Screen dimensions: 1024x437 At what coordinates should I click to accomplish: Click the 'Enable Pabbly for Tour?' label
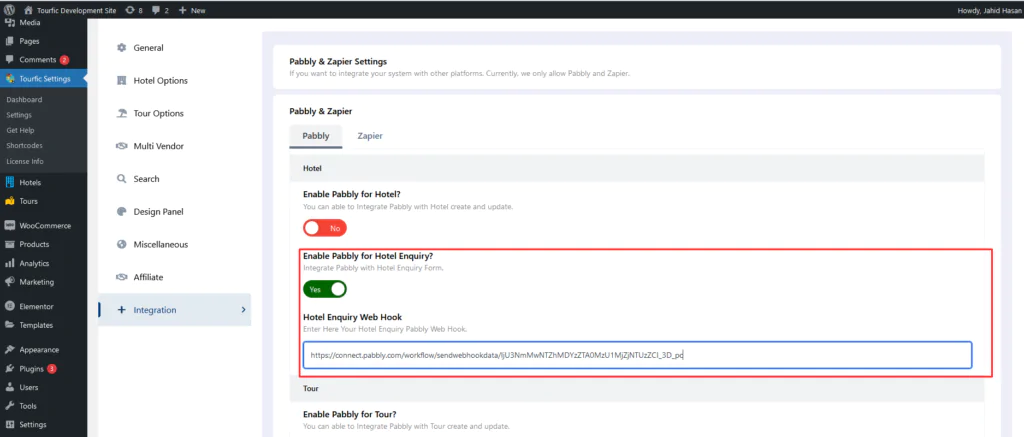click(x=350, y=414)
